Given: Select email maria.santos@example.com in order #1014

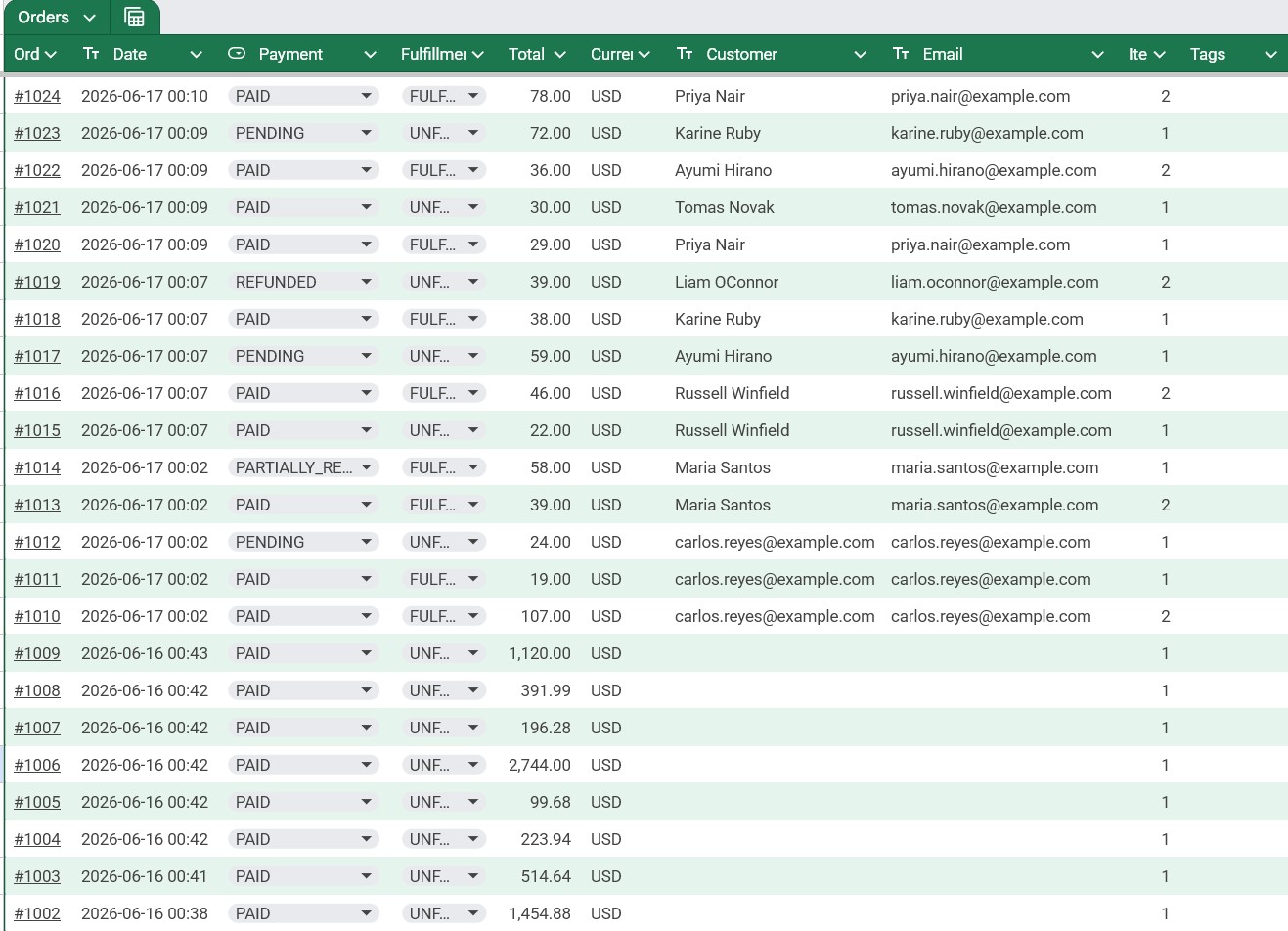Looking at the screenshot, I should point(995,467).
